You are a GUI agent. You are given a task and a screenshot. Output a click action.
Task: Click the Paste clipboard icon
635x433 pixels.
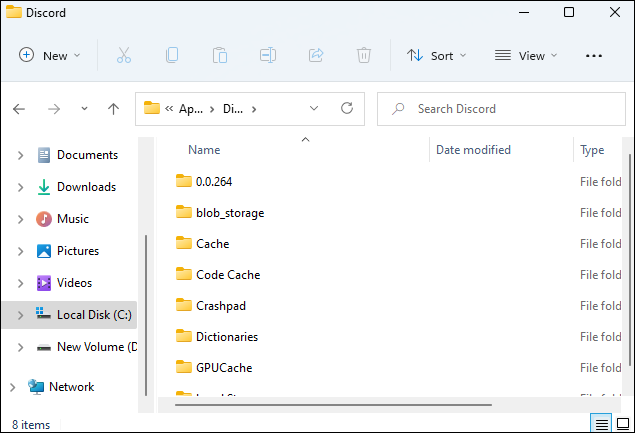pyautogui.click(x=220, y=56)
